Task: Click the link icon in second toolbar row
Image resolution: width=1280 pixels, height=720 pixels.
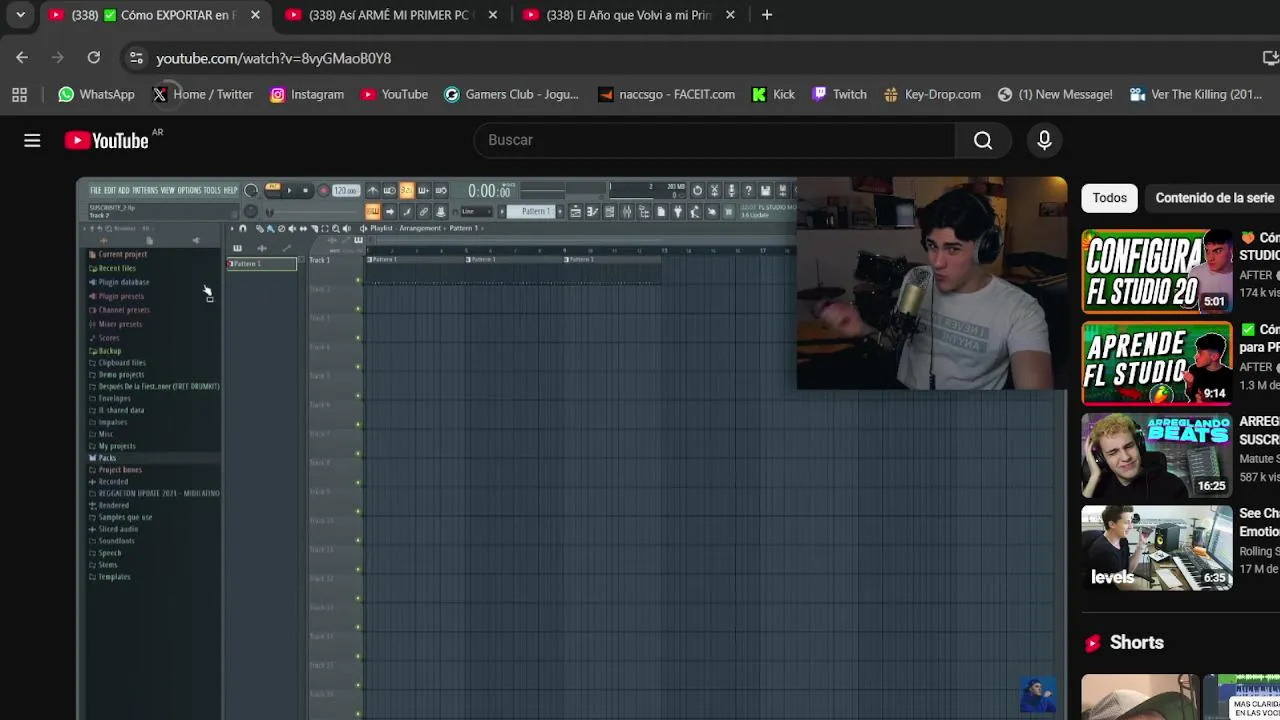Action: 424,212
